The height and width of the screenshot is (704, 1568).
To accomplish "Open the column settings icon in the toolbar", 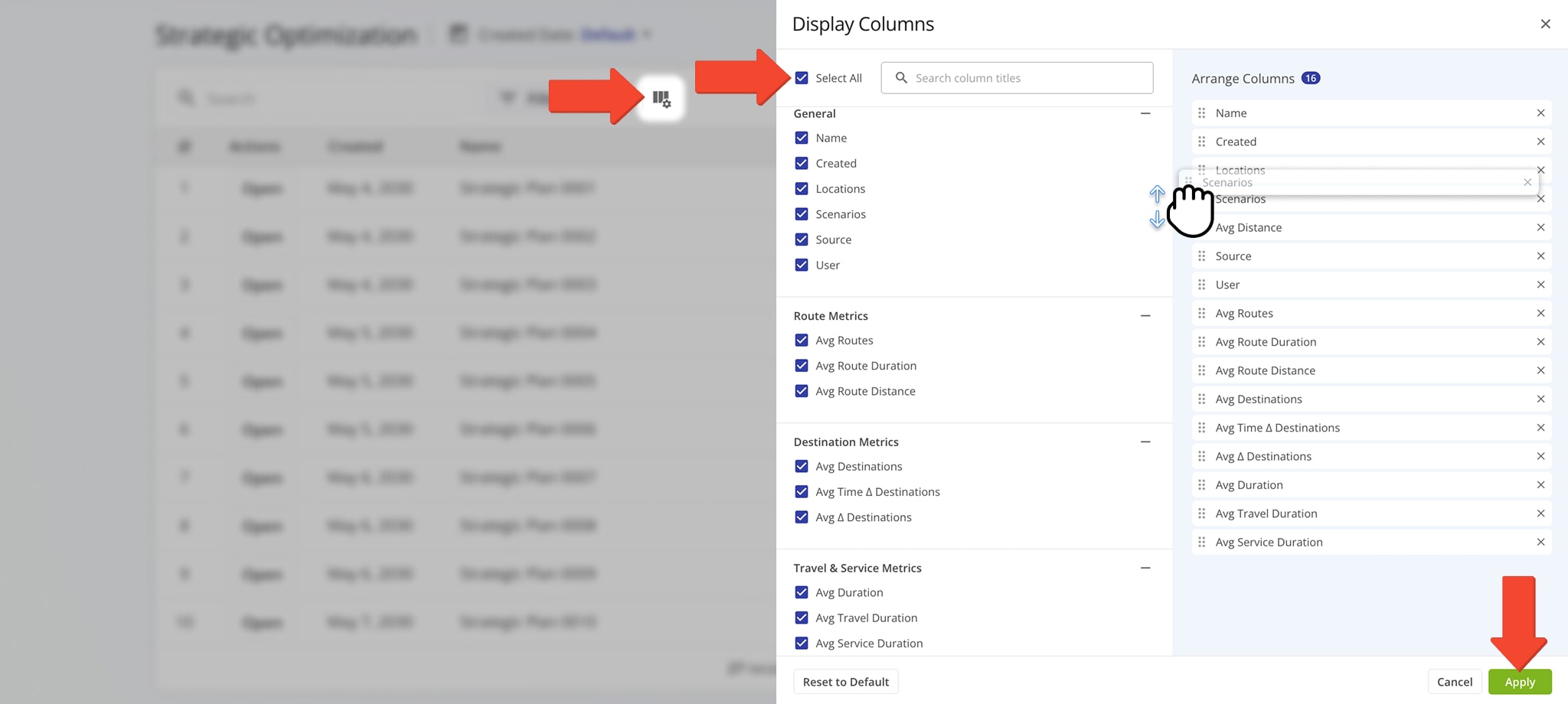I will point(661,99).
